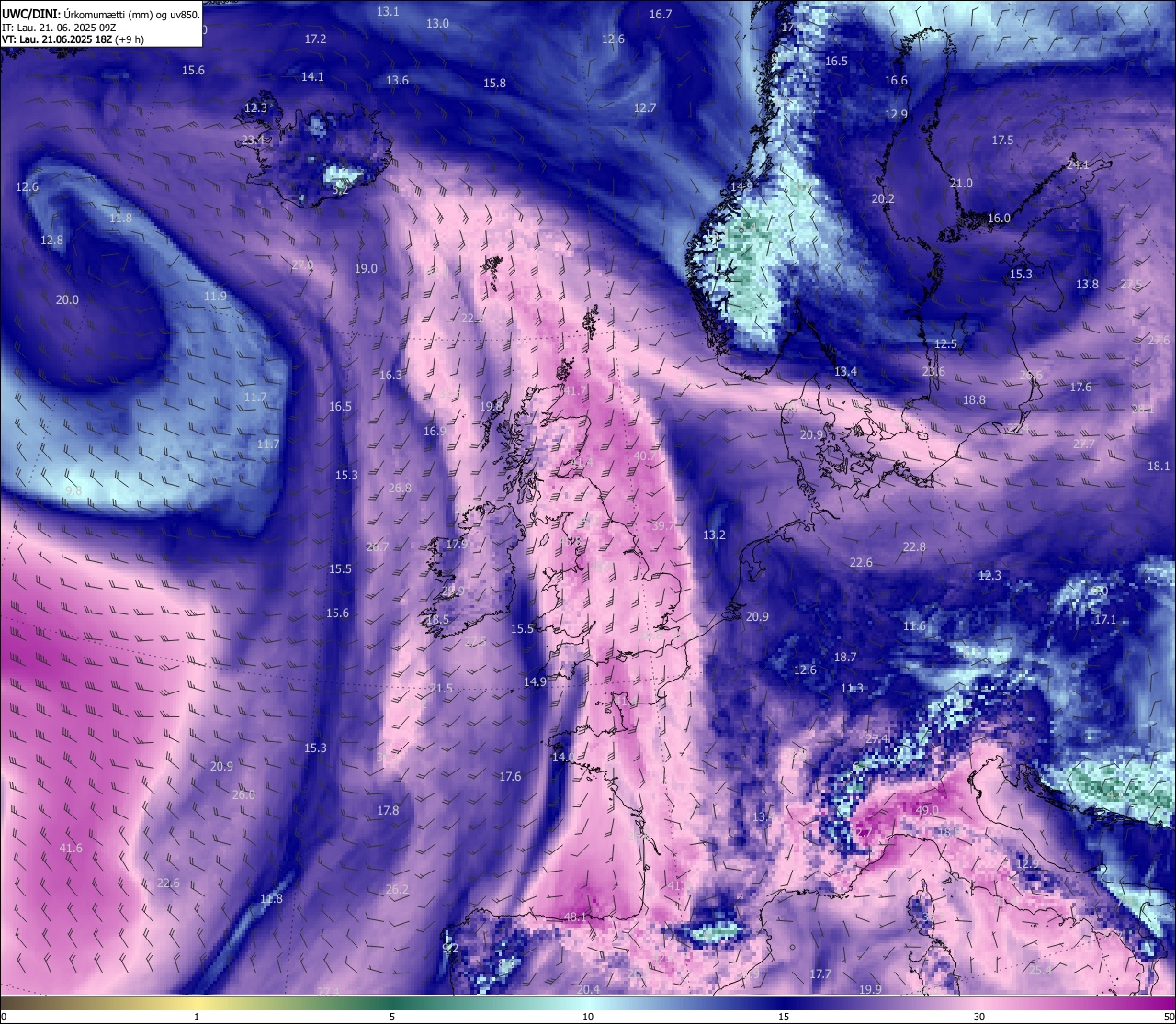Pick the 14.1 value label
1176x1024 pixels.
[x=312, y=77]
